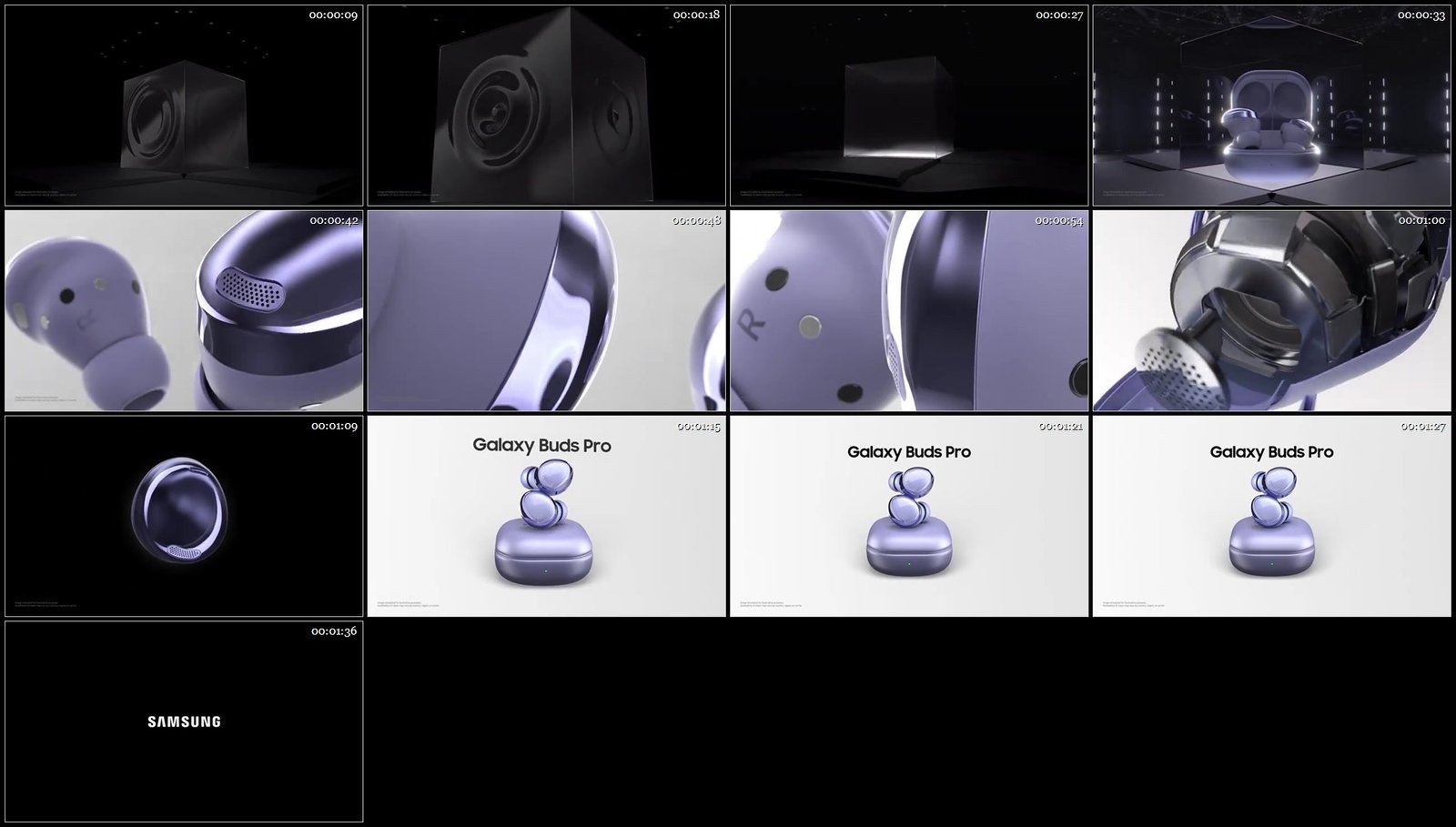This screenshot has height=827, width=1456.
Task: Click the 00:01:00 timestamp label
Action: click(1421, 220)
